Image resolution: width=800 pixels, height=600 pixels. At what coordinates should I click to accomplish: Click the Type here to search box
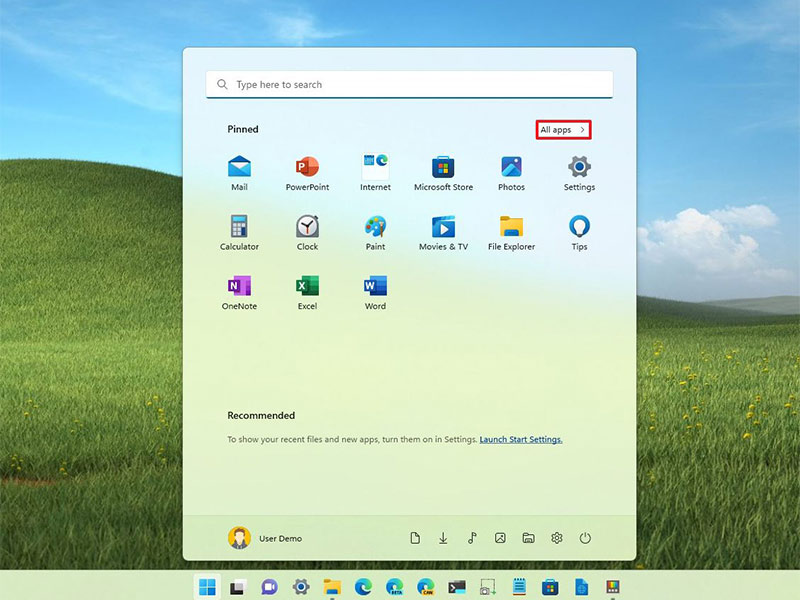(x=409, y=84)
